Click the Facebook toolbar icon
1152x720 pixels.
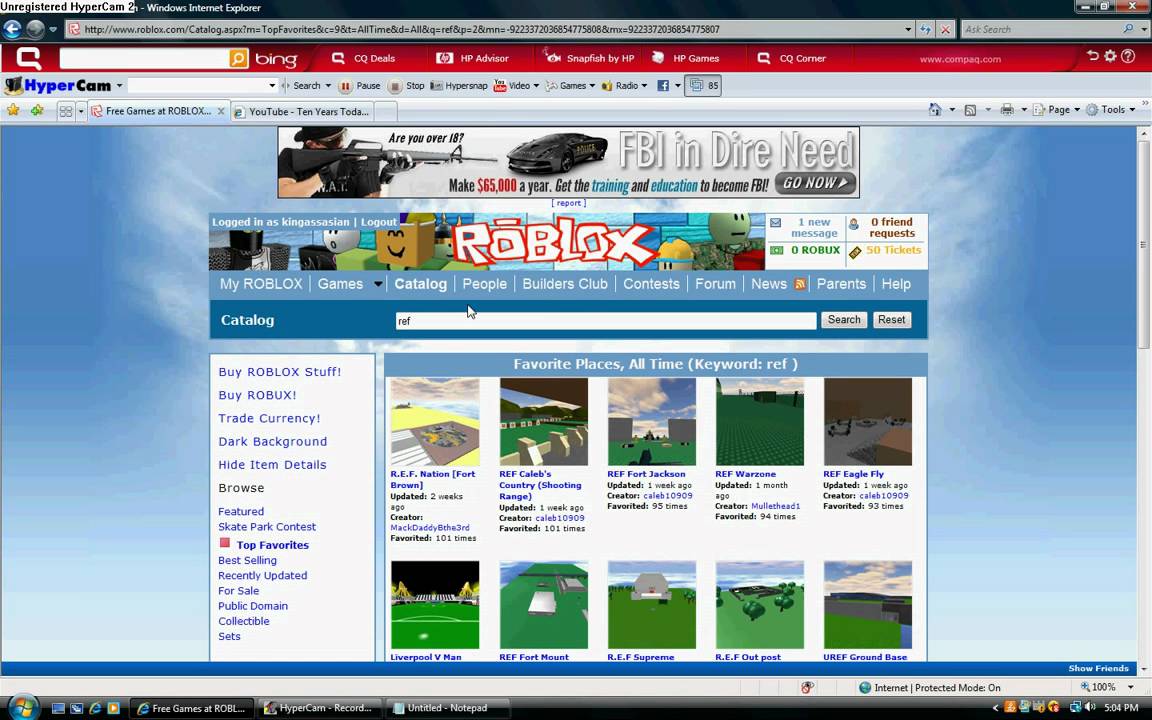tap(663, 86)
